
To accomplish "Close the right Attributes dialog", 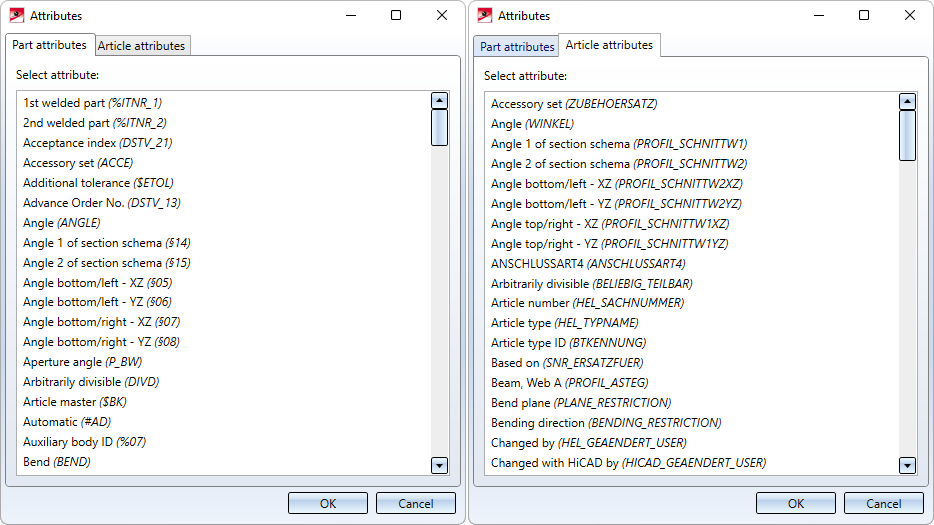I will pyautogui.click(x=910, y=15).
